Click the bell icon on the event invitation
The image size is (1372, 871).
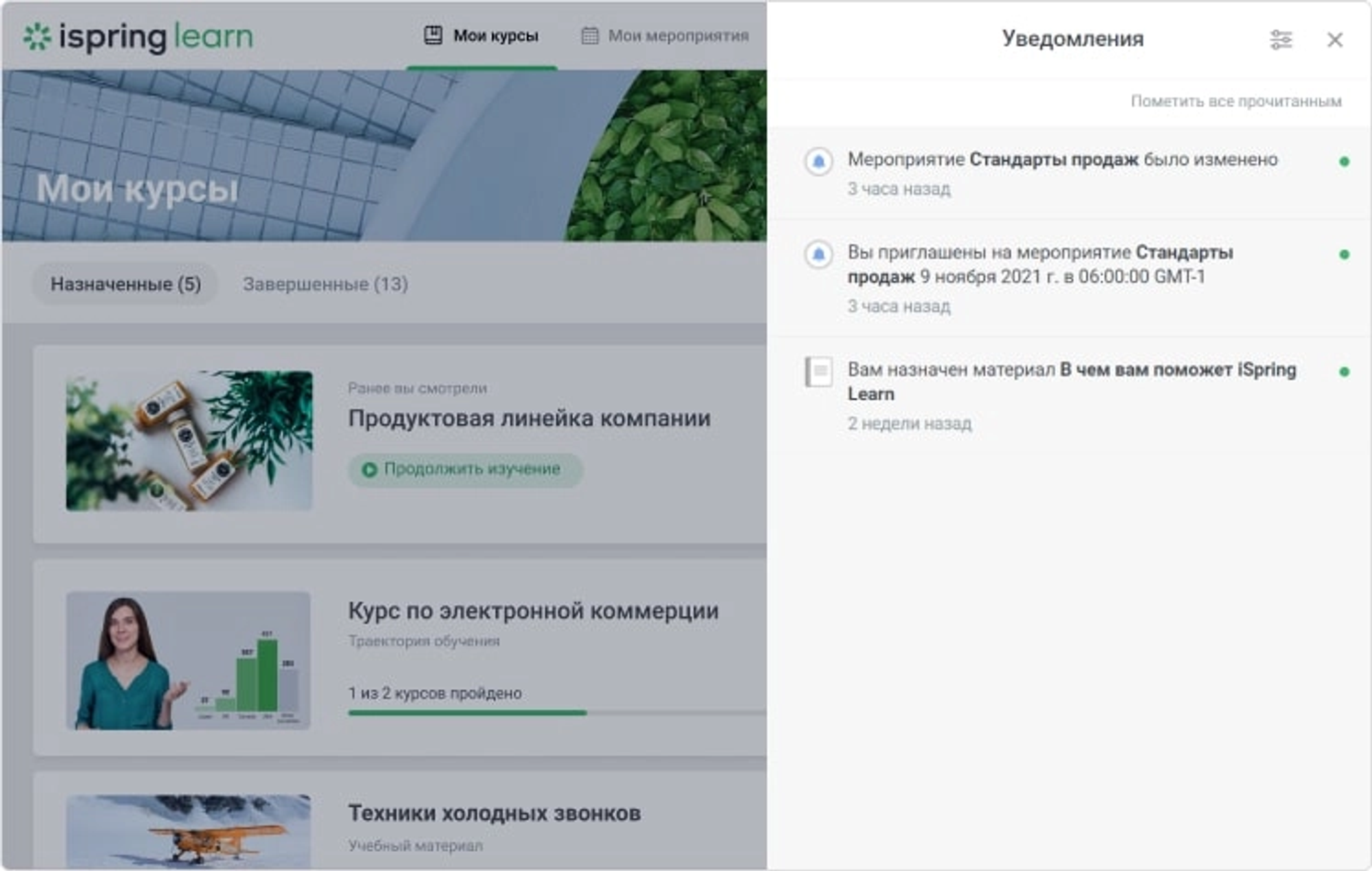click(x=818, y=252)
